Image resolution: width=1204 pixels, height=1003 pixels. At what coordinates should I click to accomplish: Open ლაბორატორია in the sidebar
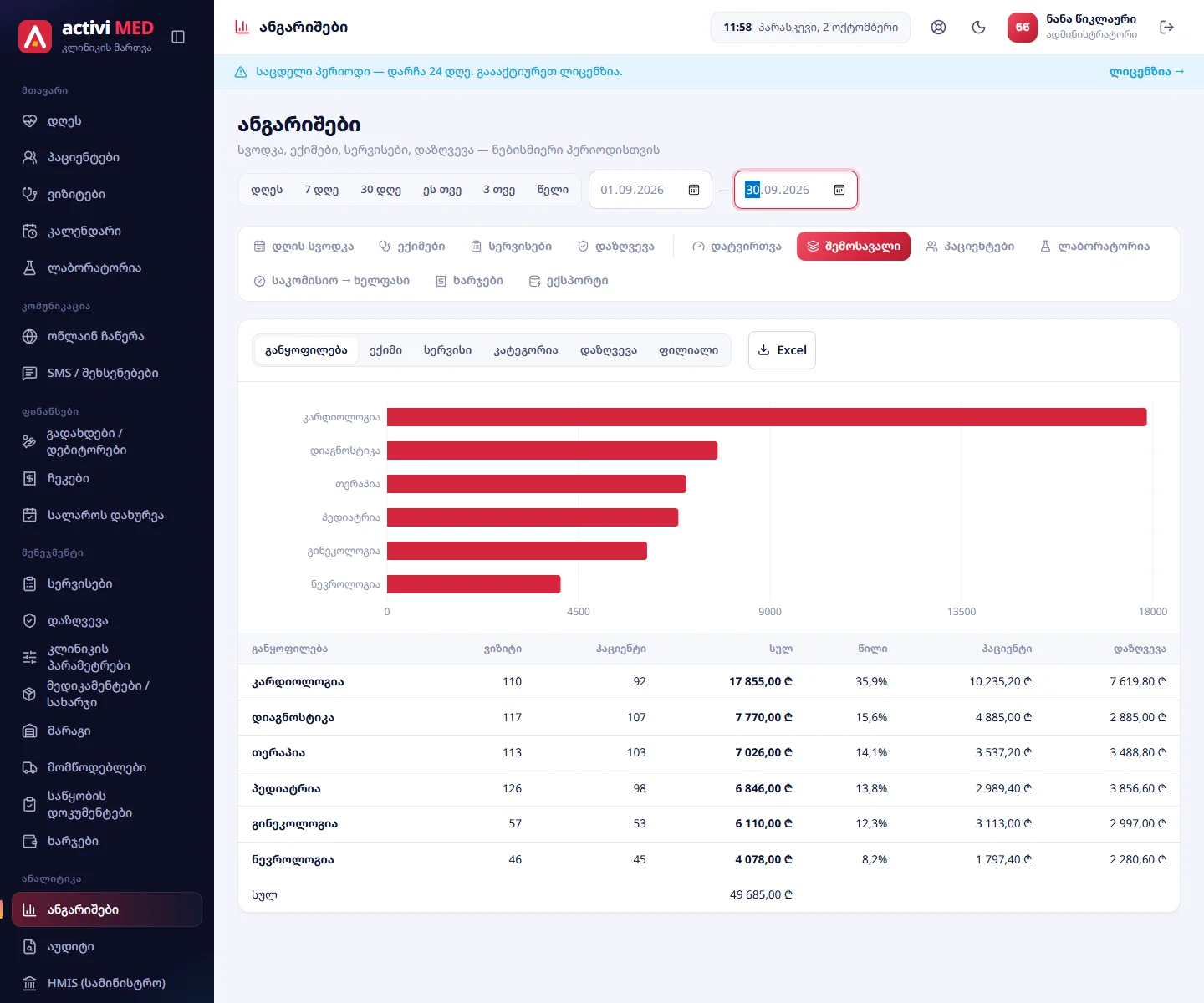click(x=107, y=268)
